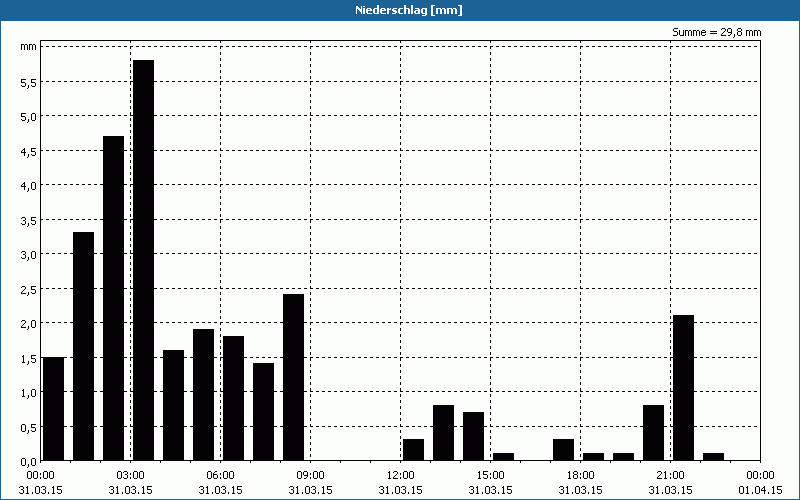The height and width of the screenshot is (500, 800).
Task: Click the "18:00" time label on the x-axis
Action: [580, 476]
